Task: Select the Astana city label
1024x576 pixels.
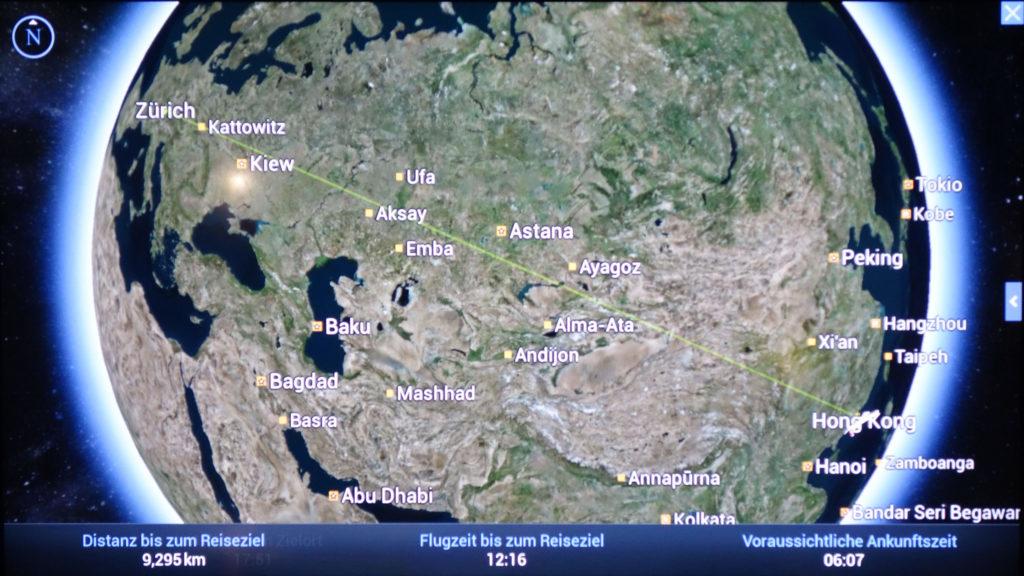Action: point(541,231)
